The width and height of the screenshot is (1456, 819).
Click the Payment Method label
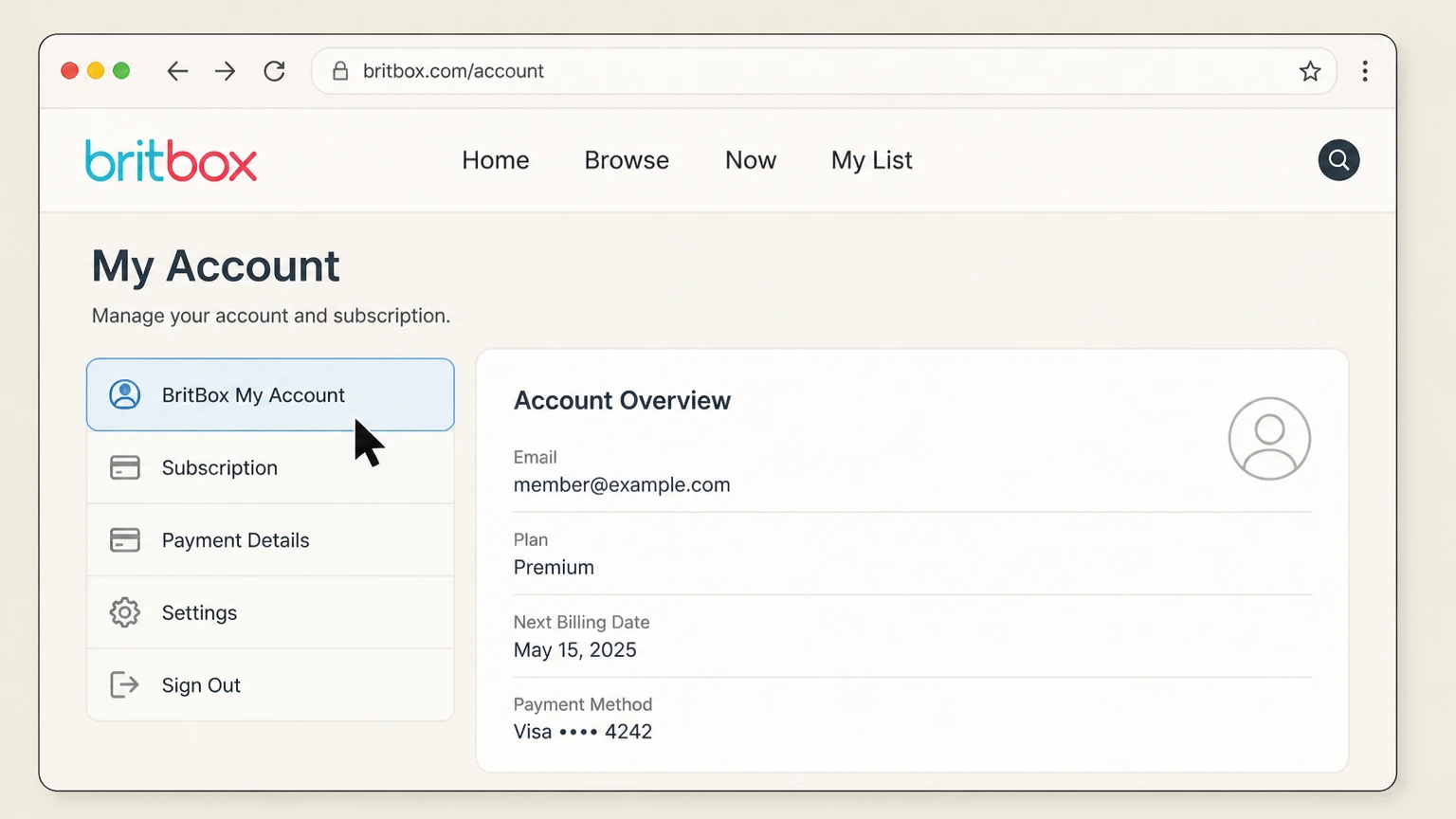click(x=583, y=704)
